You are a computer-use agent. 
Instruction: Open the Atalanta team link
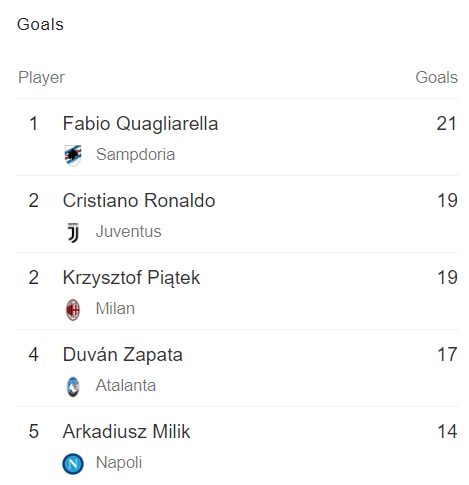(x=126, y=385)
